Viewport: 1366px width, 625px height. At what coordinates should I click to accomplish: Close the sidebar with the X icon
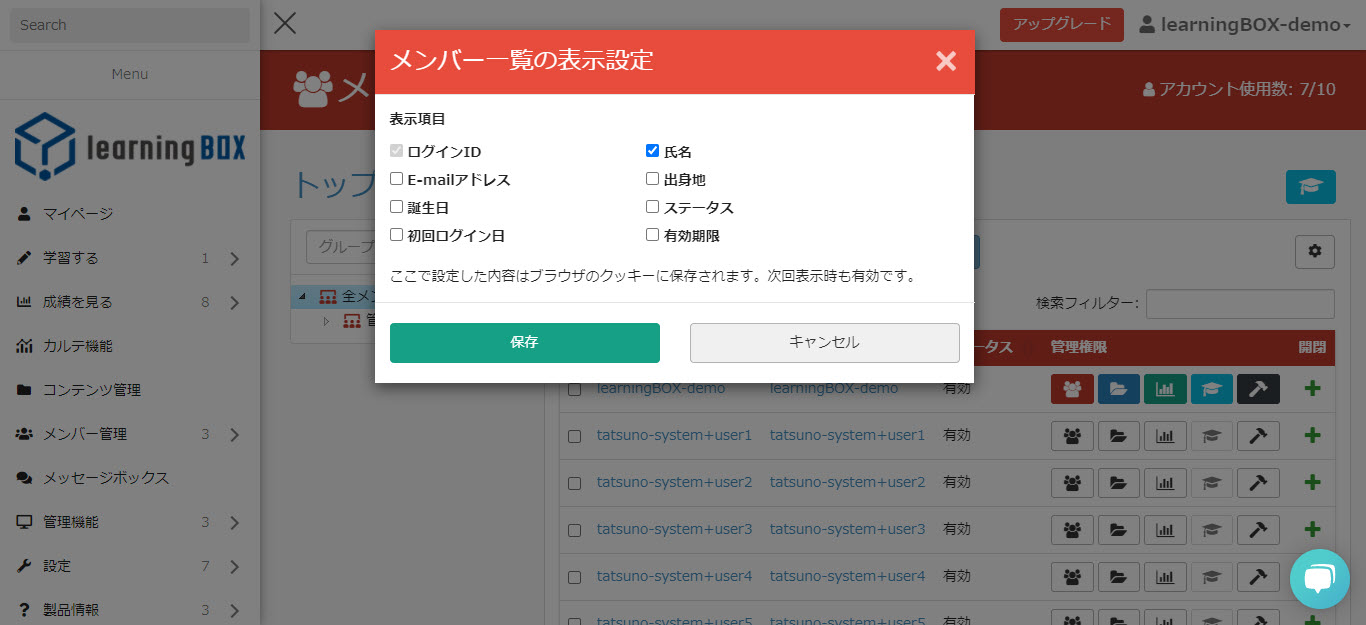coord(285,23)
